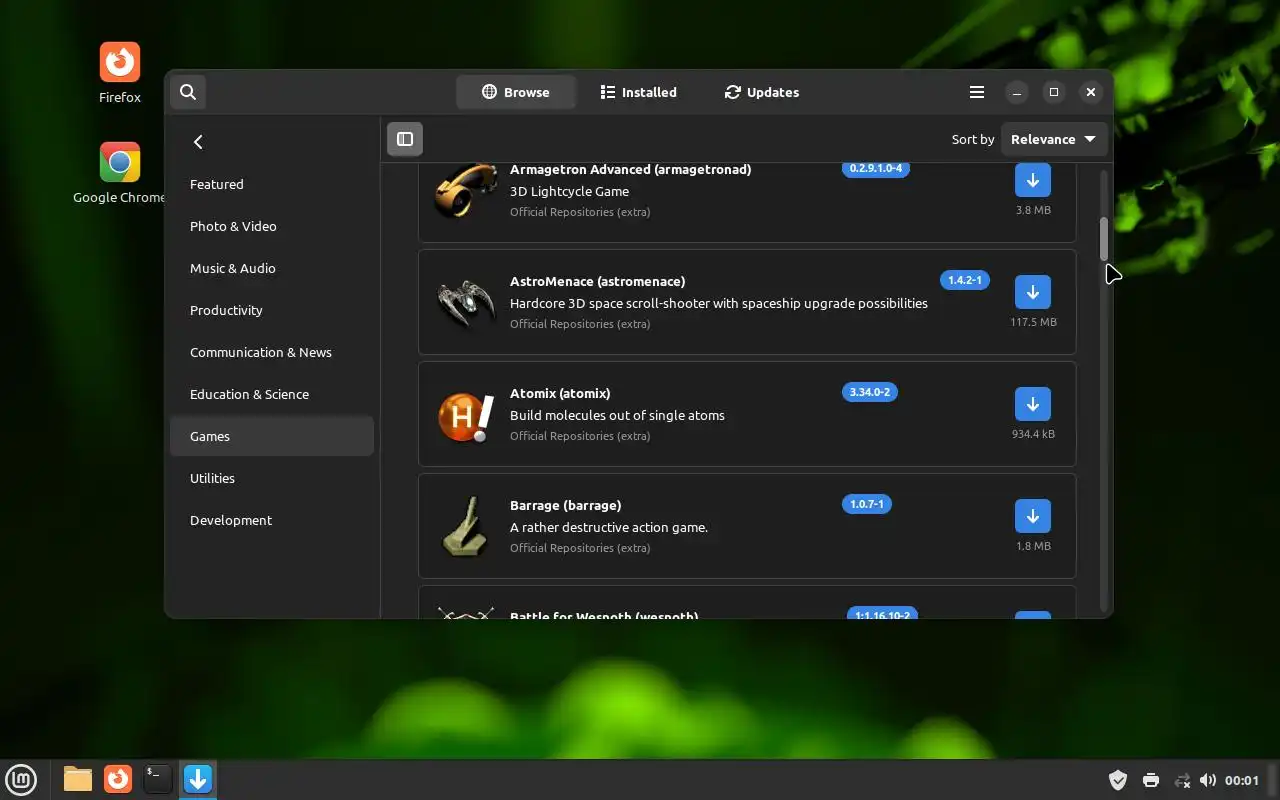This screenshot has height=800, width=1280.
Task: Switch to the Browse tab
Action: 516,92
